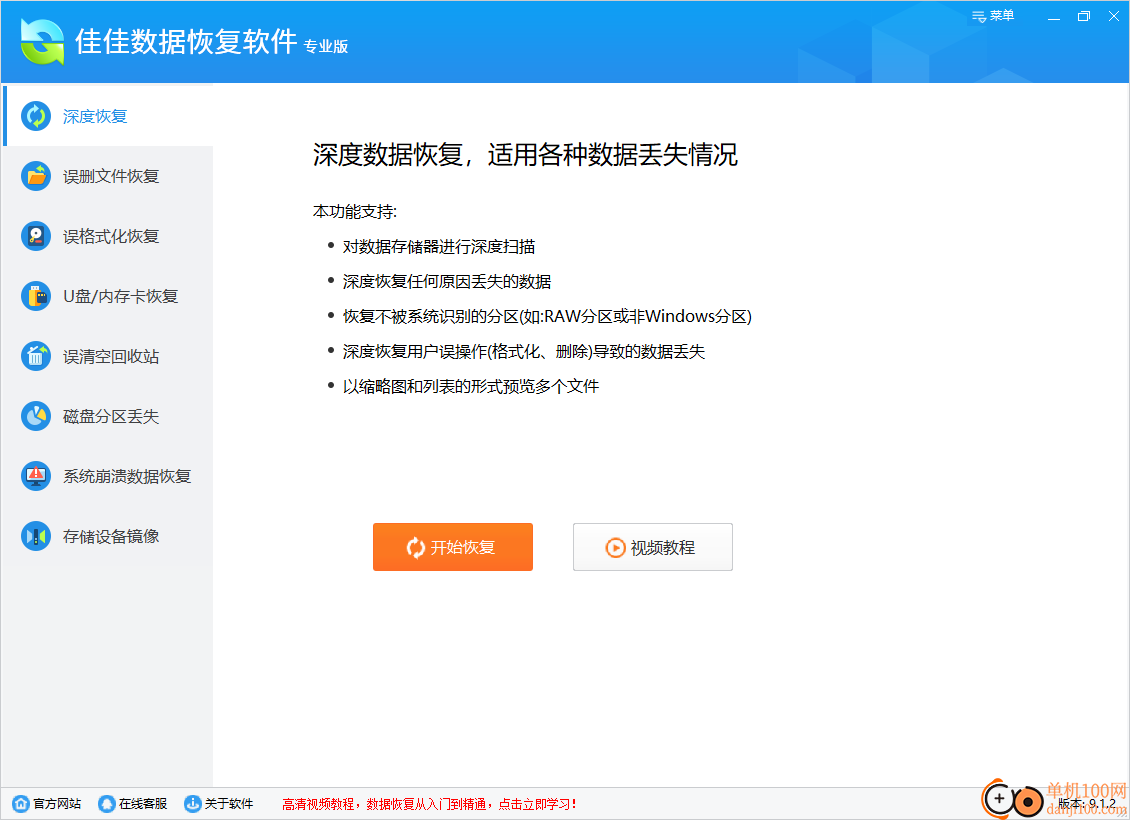Click the customer service icon beside 在线客服
The width and height of the screenshot is (1130, 820).
107,803
